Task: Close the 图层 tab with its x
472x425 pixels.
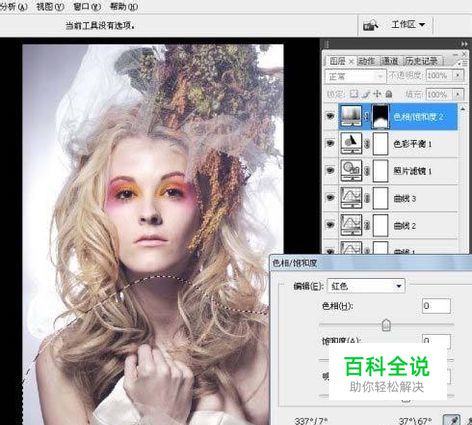Action: tap(351, 62)
